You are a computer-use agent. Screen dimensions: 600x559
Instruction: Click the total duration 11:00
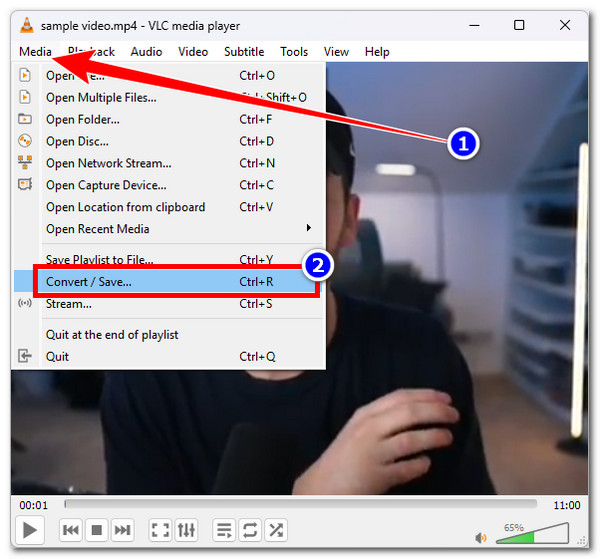[567, 505]
